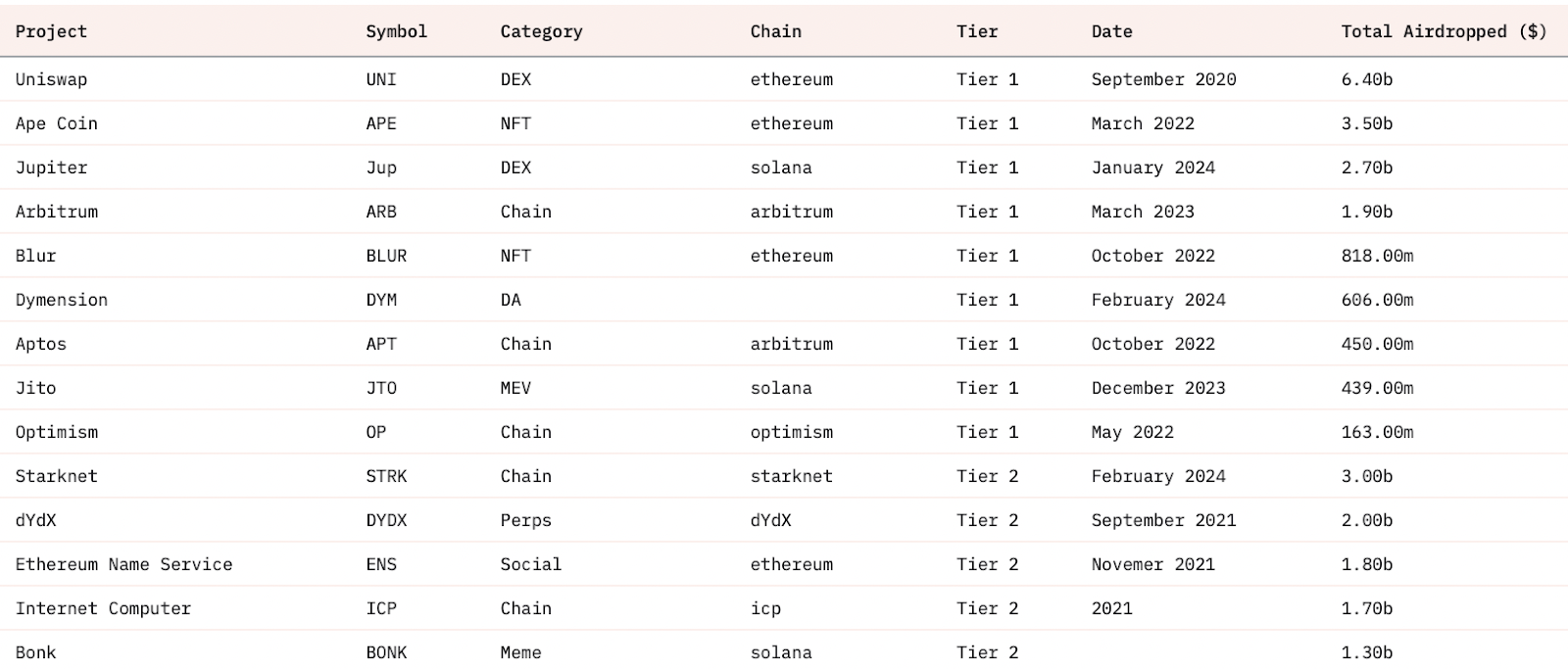This screenshot has width=1568, height=669.
Task: Click the Chain column header
Action: click(x=776, y=31)
